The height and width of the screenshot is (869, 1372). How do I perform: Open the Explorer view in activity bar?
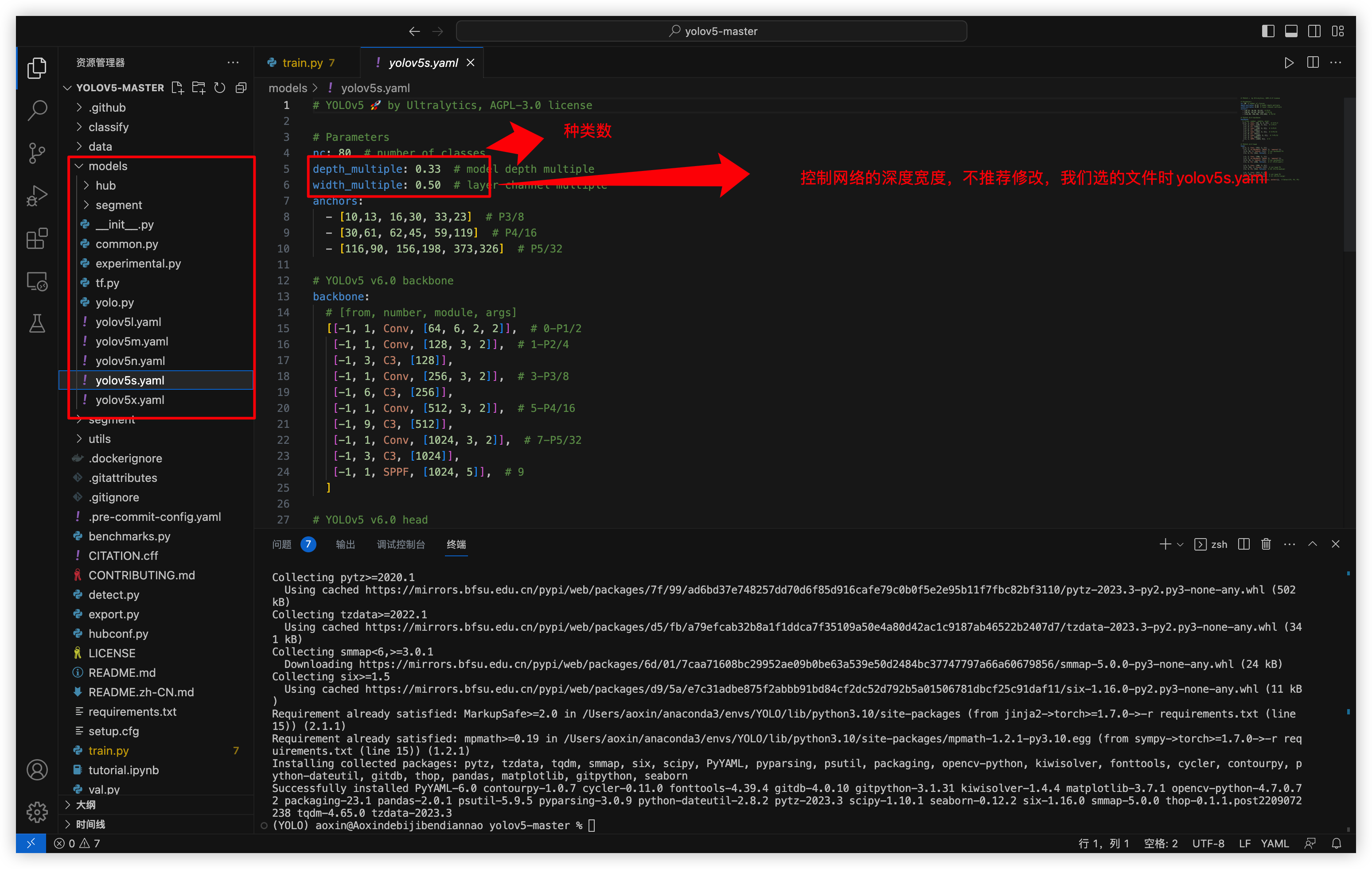click(37, 68)
